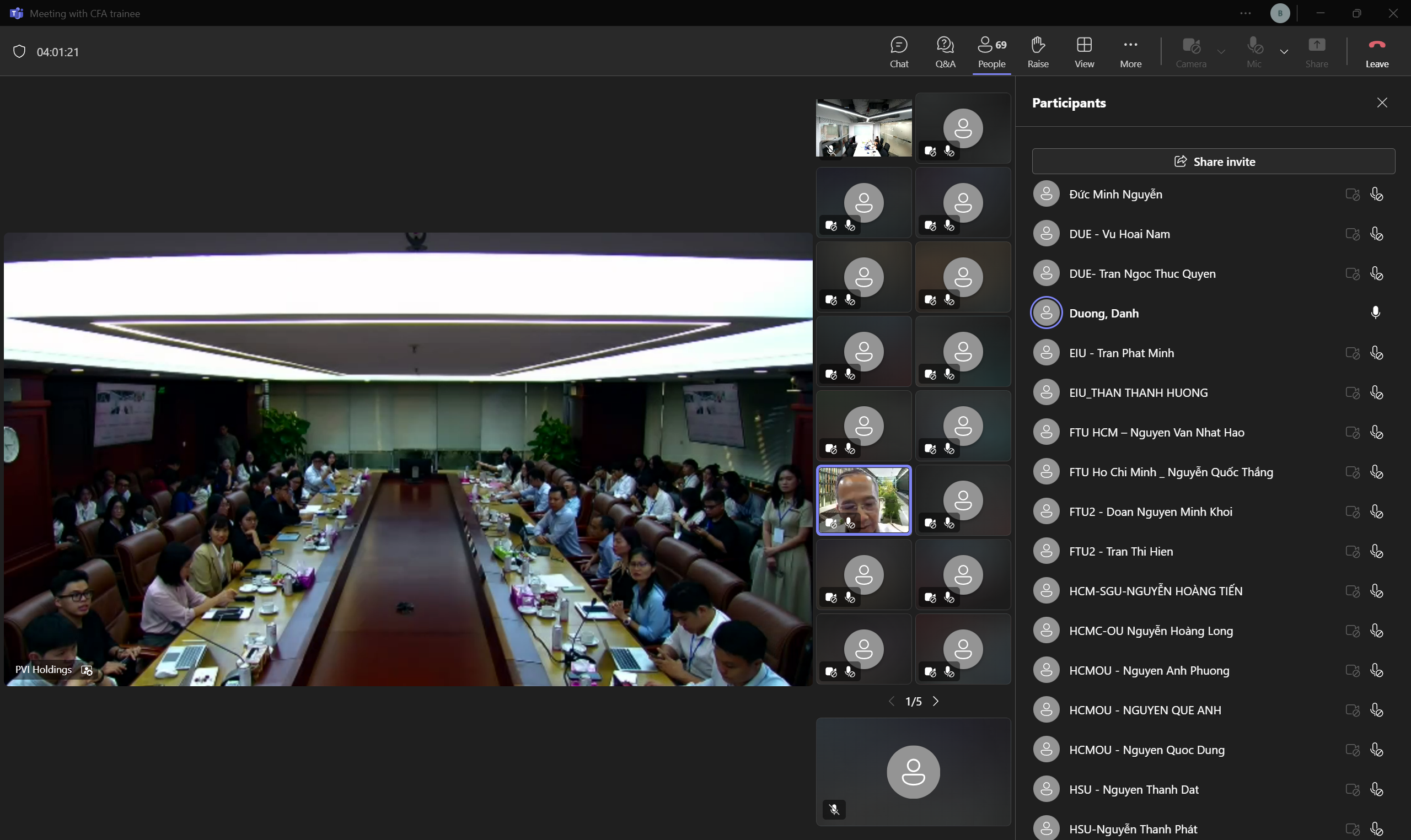
Task: Open the title bar settings ellipsis menu
Action: point(1245,13)
